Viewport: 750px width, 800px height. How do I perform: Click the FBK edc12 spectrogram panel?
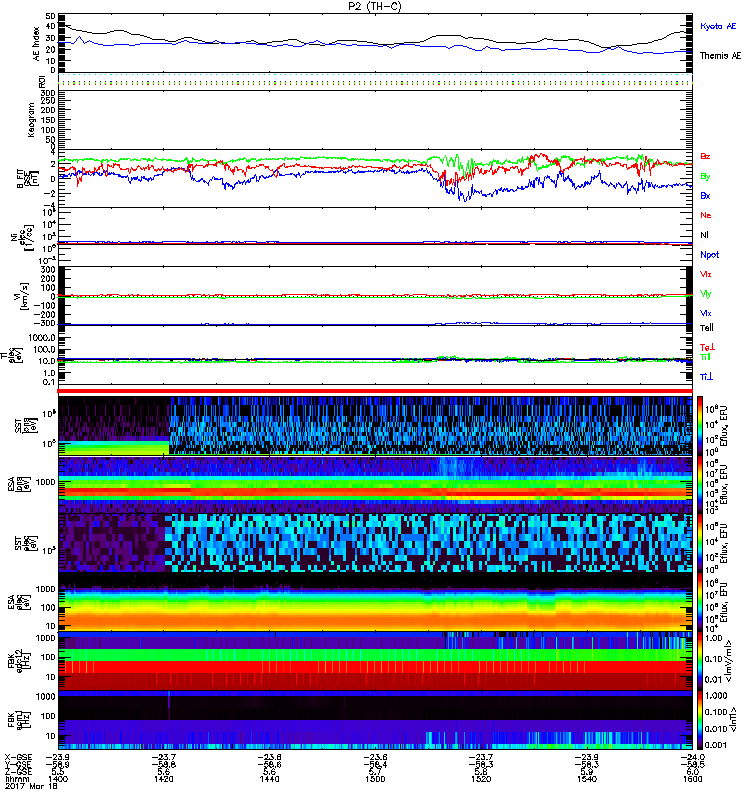[375, 661]
